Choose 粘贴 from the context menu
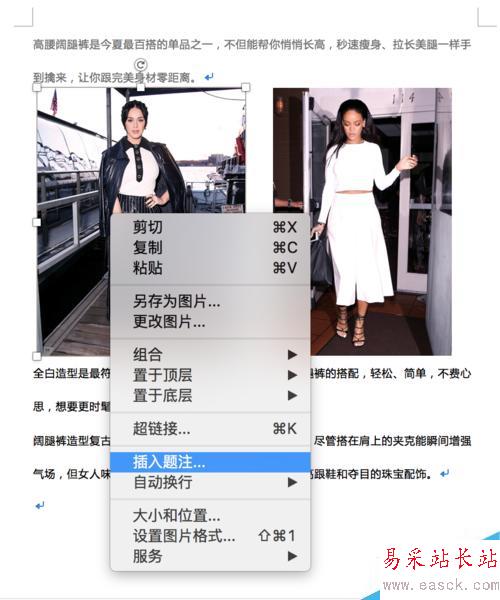 coord(210,267)
